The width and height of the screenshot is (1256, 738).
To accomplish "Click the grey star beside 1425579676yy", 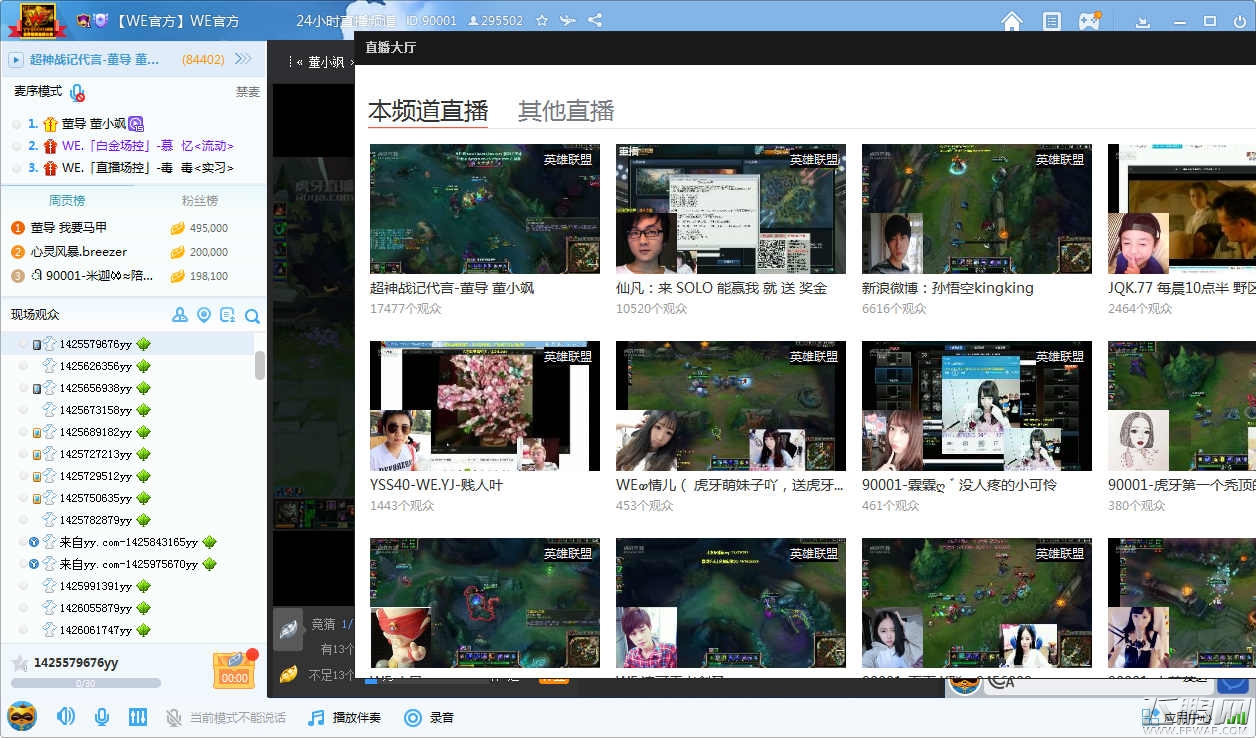I will [x=19, y=663].
